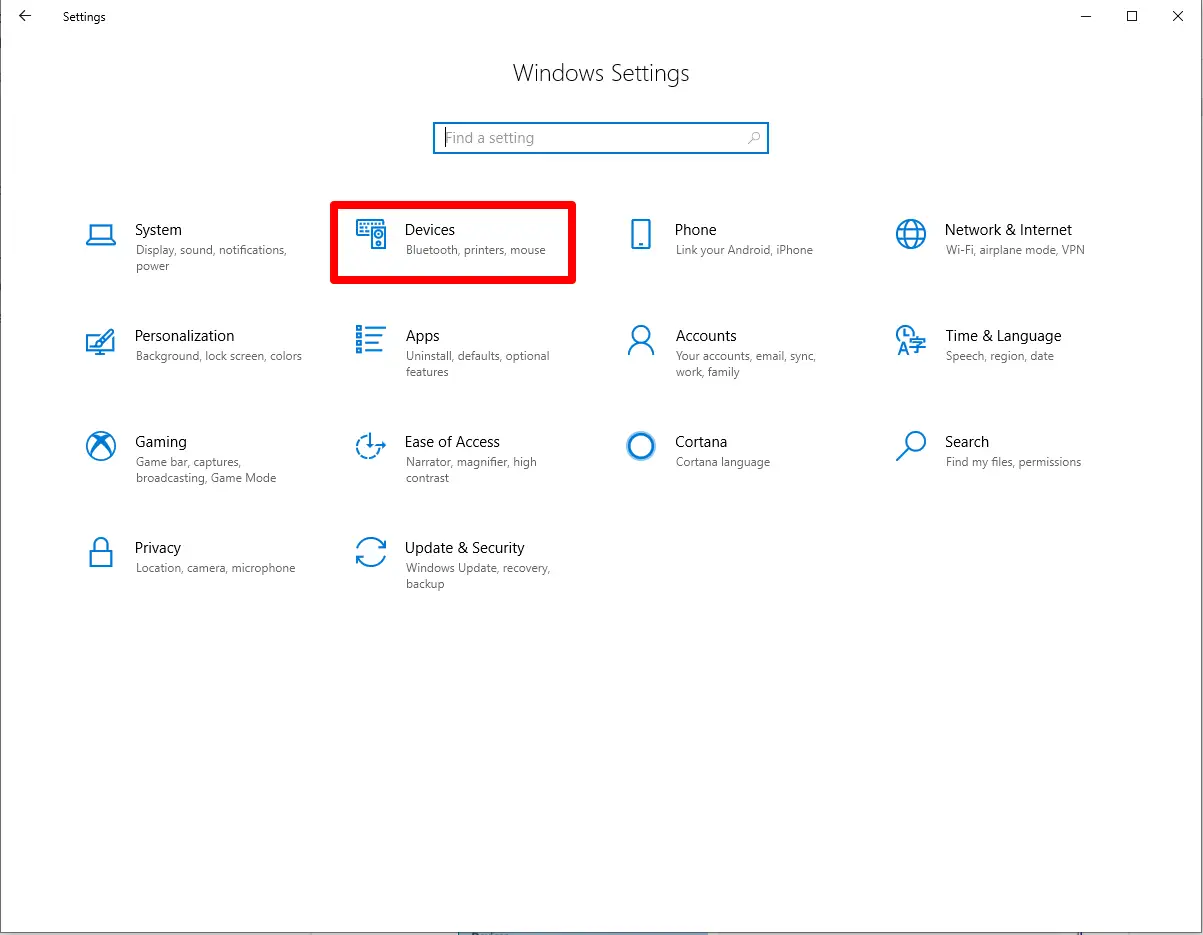Focus the Find a setting field
The height and width of the screenshot is (935, 1203).
(601, 138)
